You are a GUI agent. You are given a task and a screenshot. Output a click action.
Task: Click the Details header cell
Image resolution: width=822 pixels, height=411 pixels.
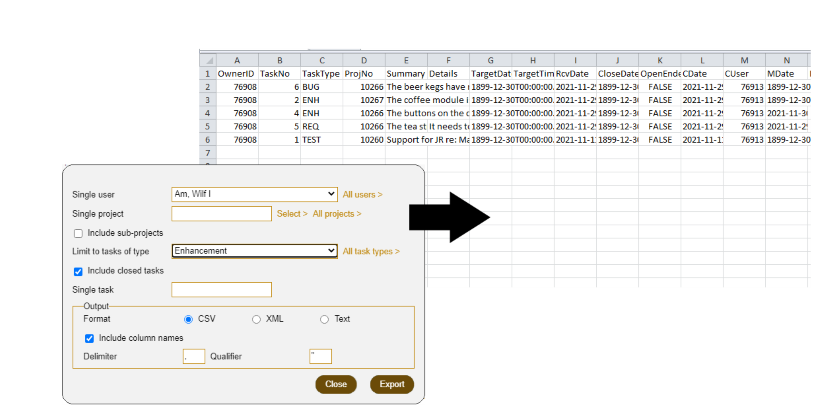(x=448, y=74)
